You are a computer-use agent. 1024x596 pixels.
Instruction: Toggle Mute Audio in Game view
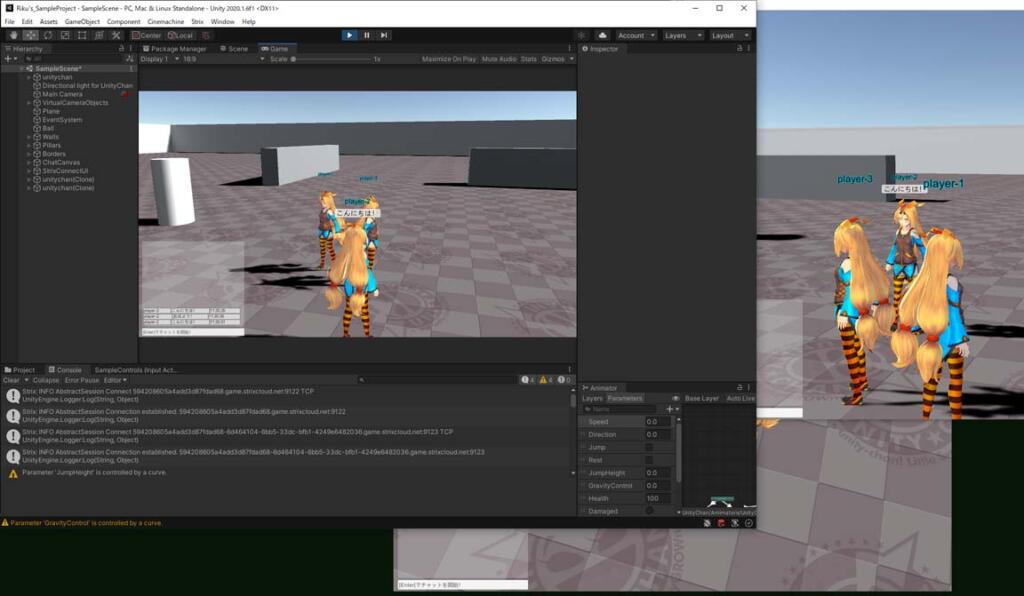click(x=499, y=59)
